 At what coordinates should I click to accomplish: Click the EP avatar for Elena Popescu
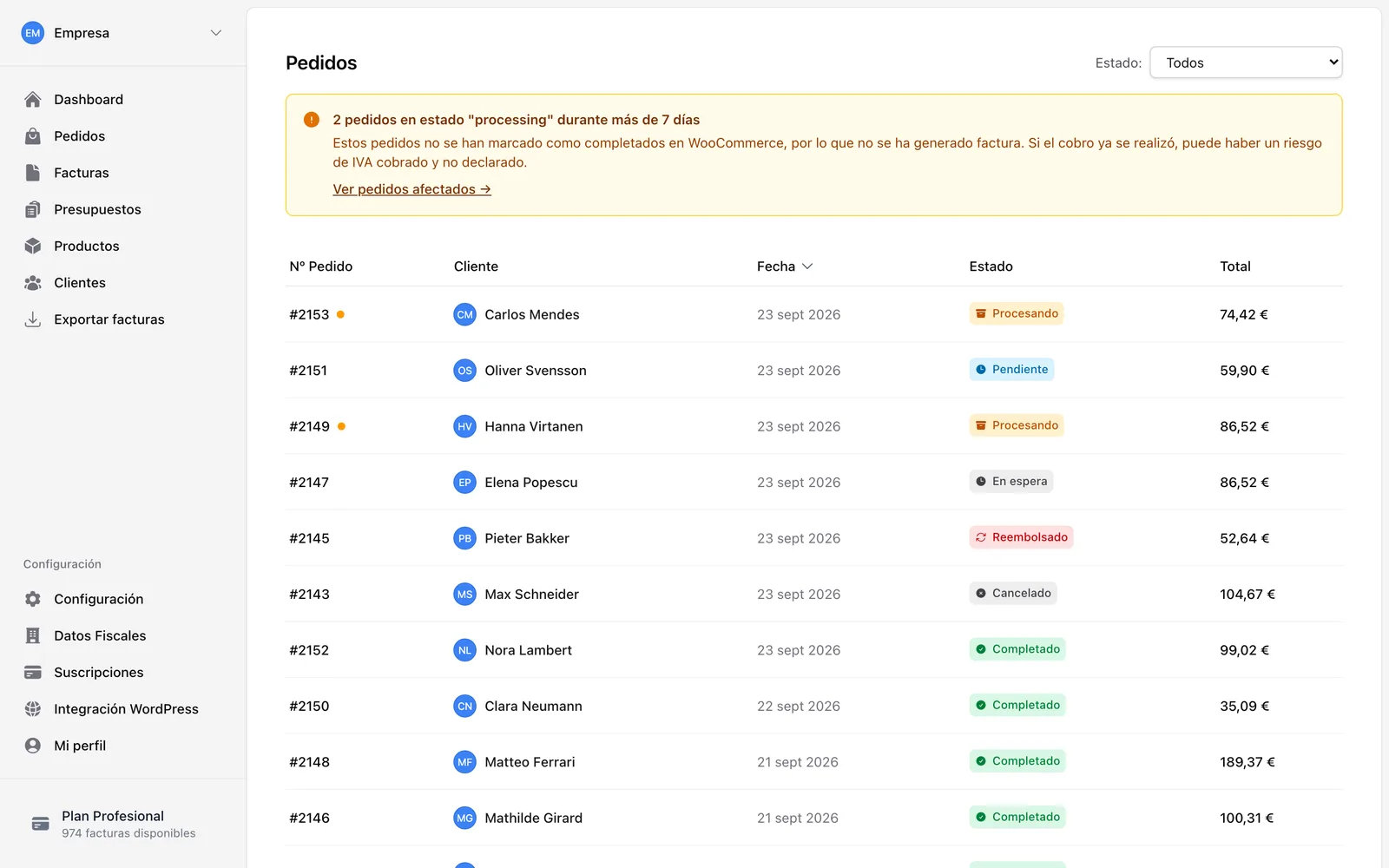pyautogui.click(x=465, y=483)
